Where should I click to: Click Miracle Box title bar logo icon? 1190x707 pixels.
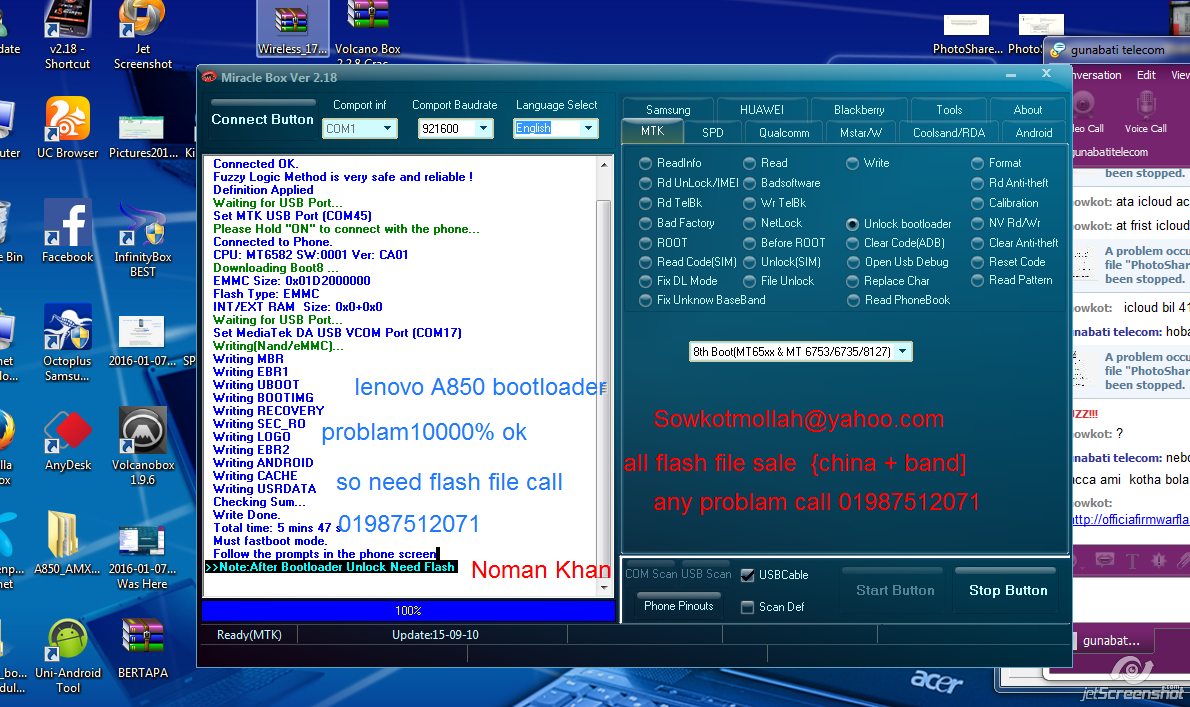click(x=209, y=77)
